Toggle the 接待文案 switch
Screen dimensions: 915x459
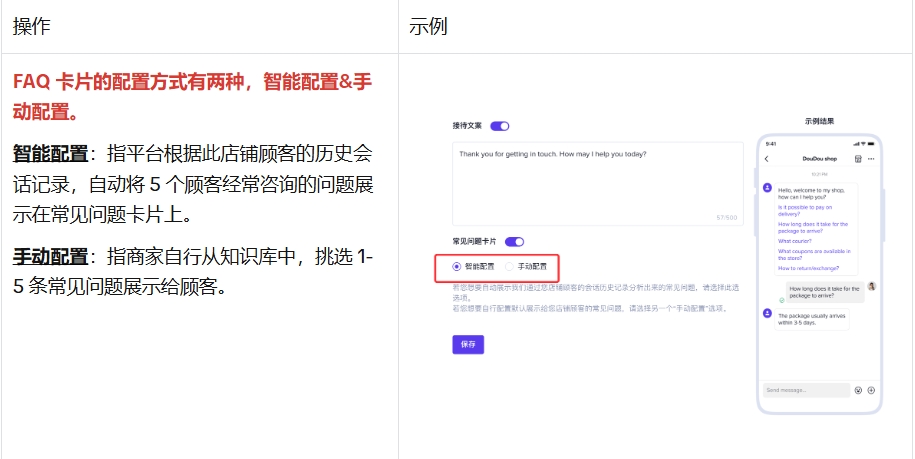coord(500,126)
